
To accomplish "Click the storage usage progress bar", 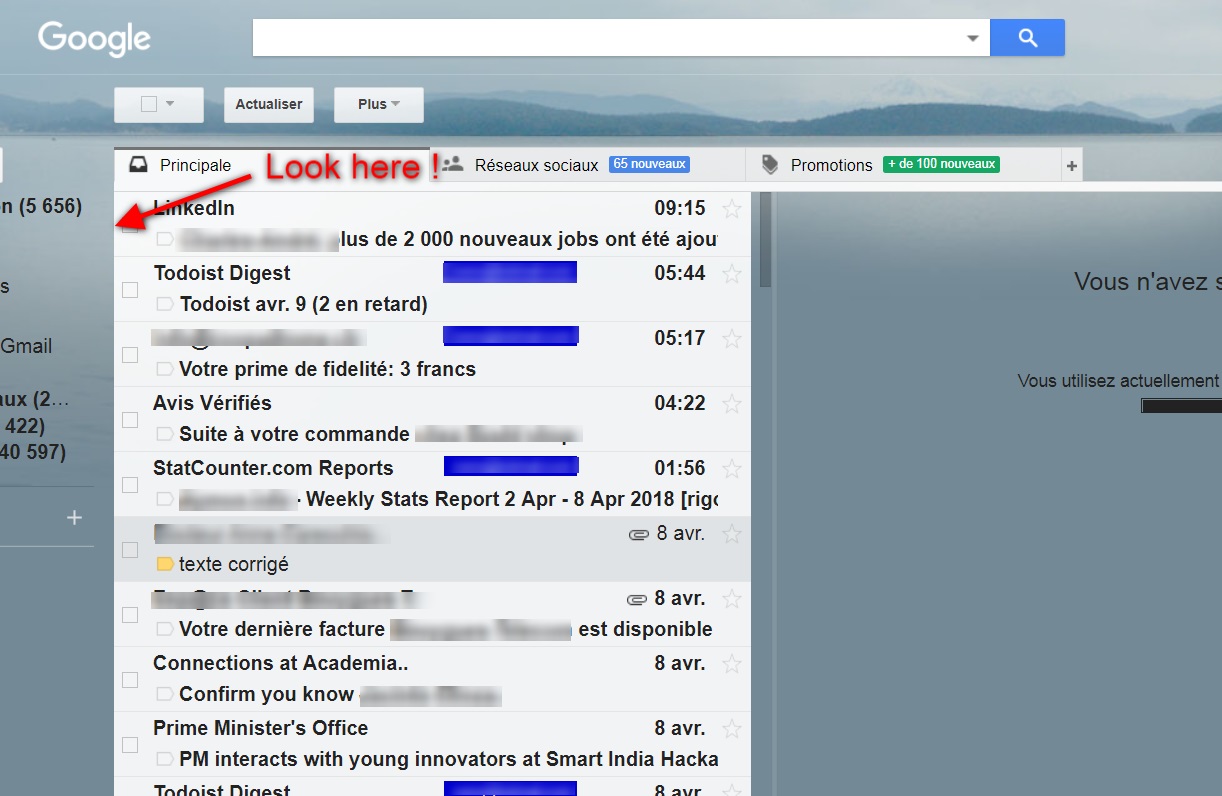I will click(x=1181, y=405).
